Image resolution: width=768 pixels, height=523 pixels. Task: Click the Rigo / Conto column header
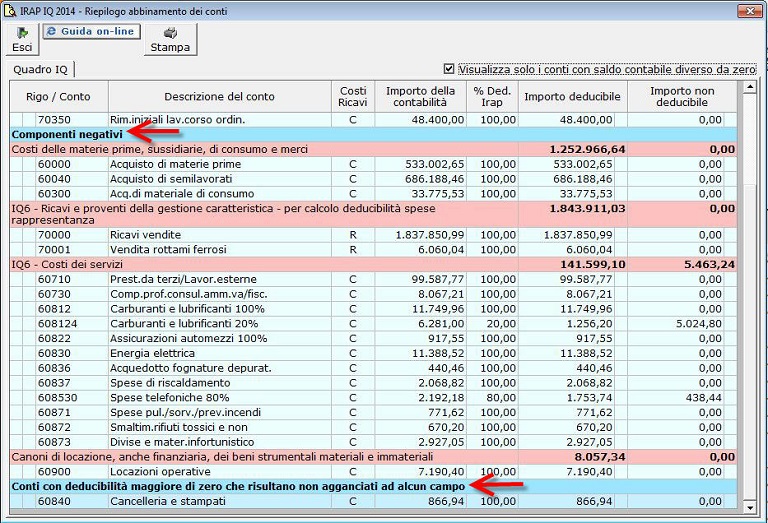[58, 96]
